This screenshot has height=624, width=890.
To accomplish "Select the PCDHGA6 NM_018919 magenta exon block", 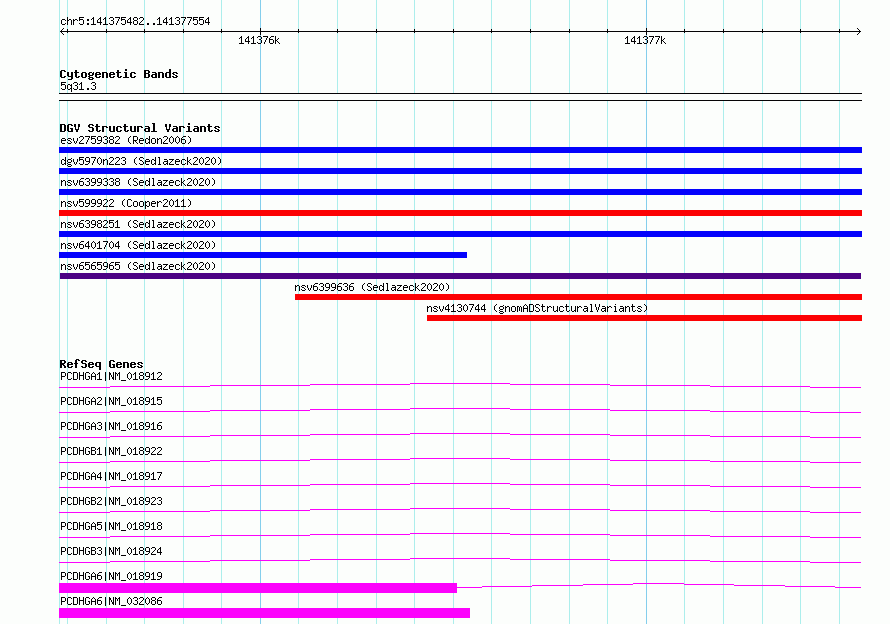I will [258, 588].
